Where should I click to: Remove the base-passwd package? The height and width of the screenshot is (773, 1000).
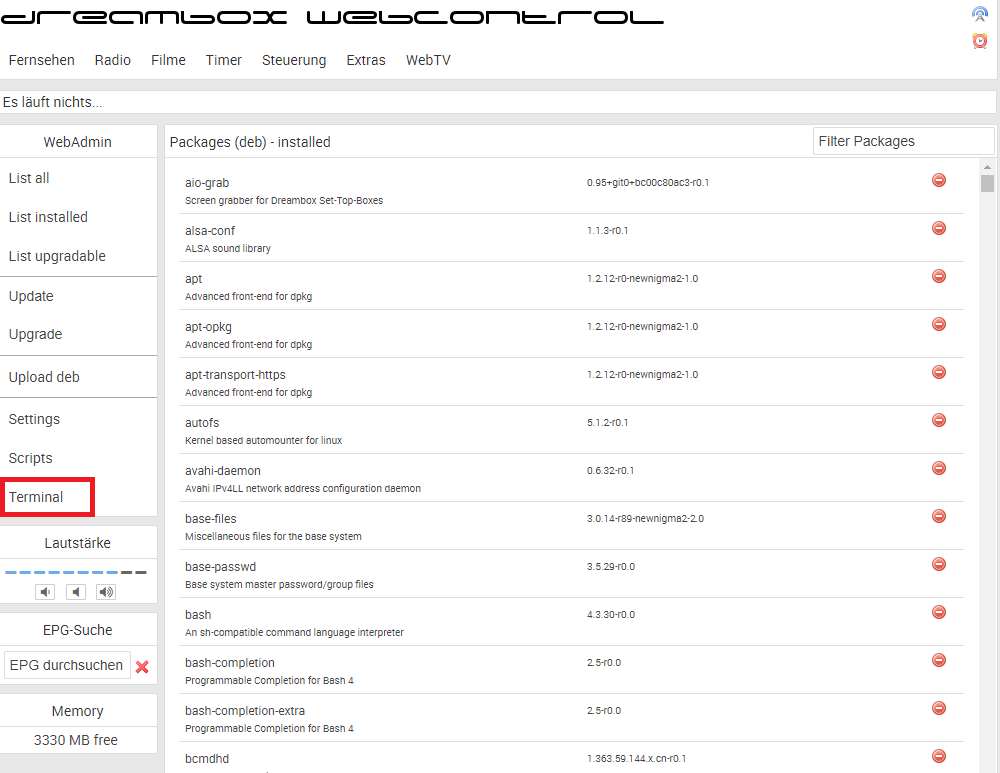(x=939, y=564)
